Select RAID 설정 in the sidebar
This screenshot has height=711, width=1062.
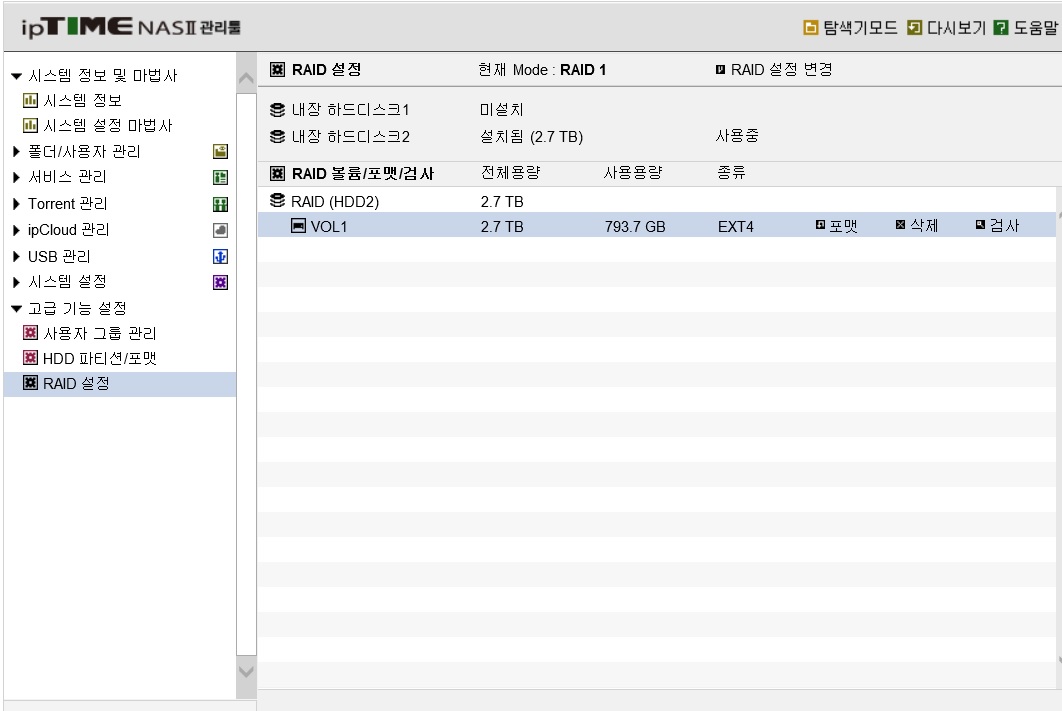point(120,384)
